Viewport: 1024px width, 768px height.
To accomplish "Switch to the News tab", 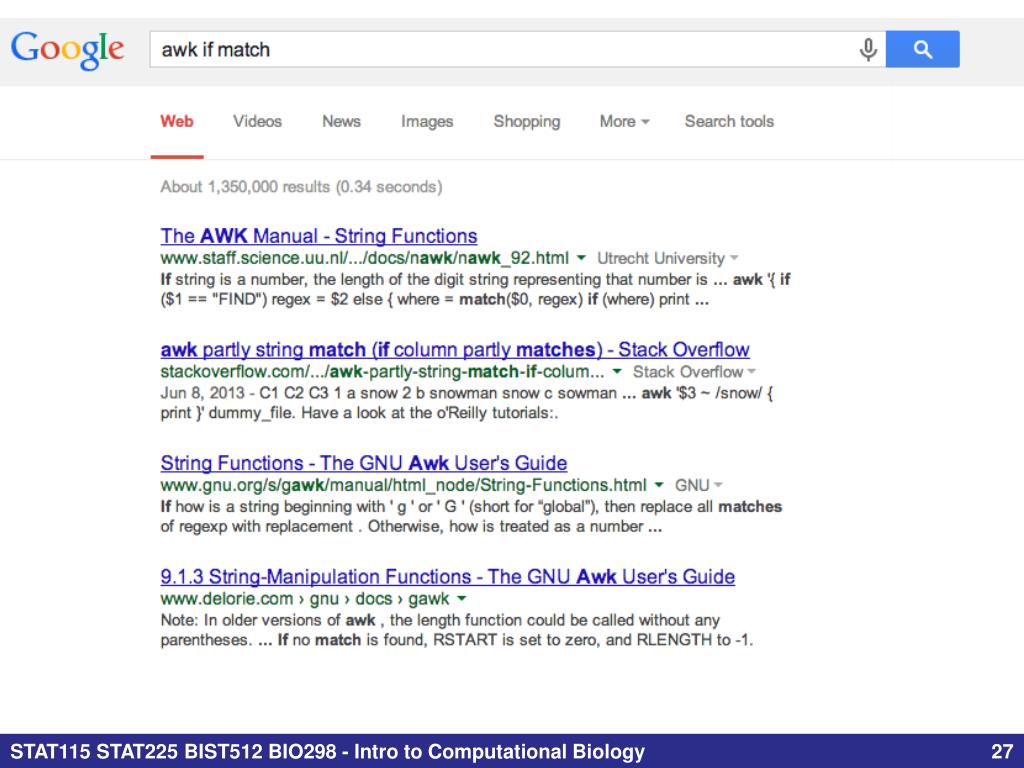I will coord(341,121).
